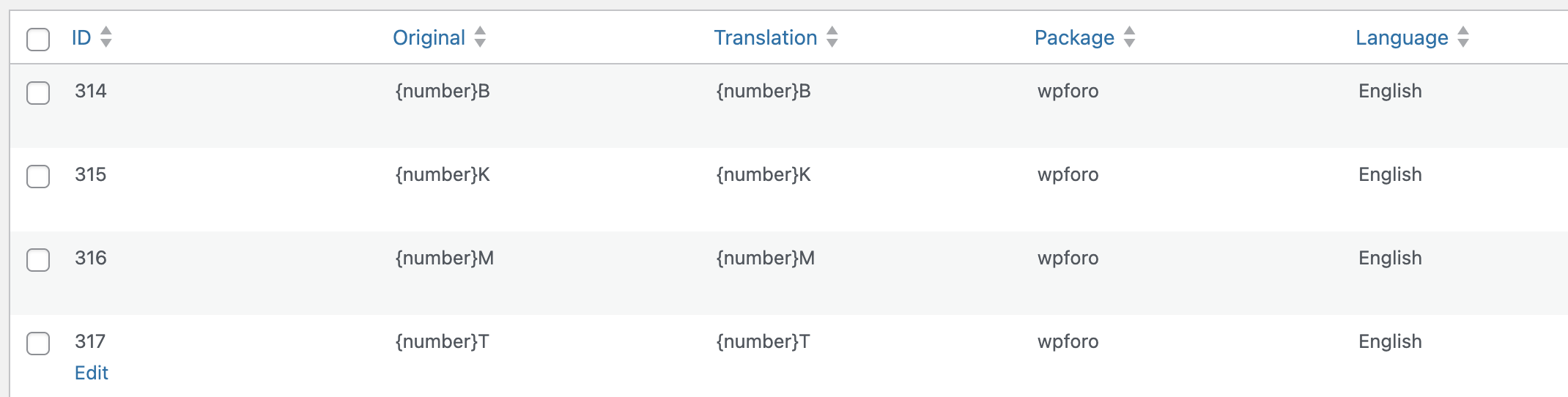
Task: Mark the checkbox for row 317
Action: [x=38, y=344]
